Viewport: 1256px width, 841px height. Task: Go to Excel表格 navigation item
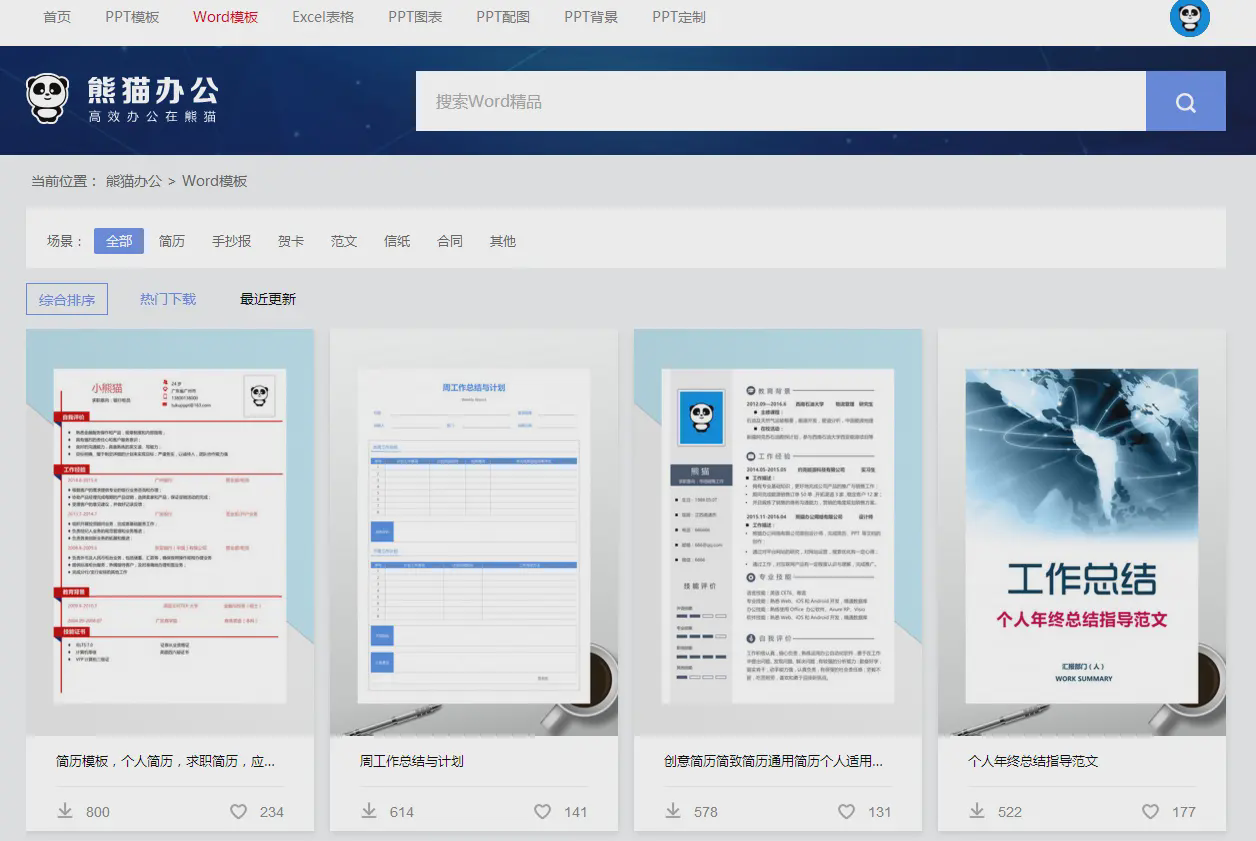pos(323,17)
